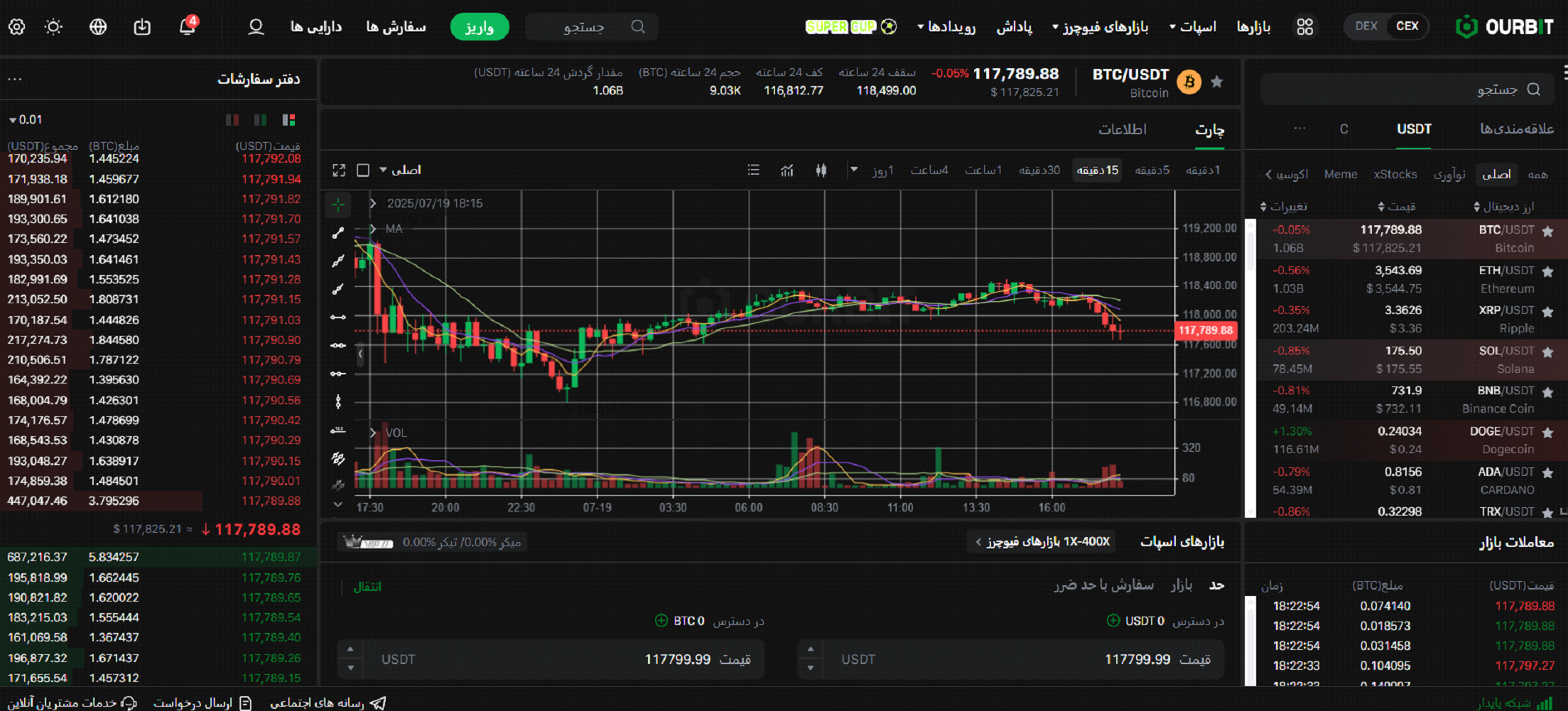Expand the MA indicator legend on the chart
Viewport: 1568px width, 711px height.
pyautogui.click(x=373, y=229)
